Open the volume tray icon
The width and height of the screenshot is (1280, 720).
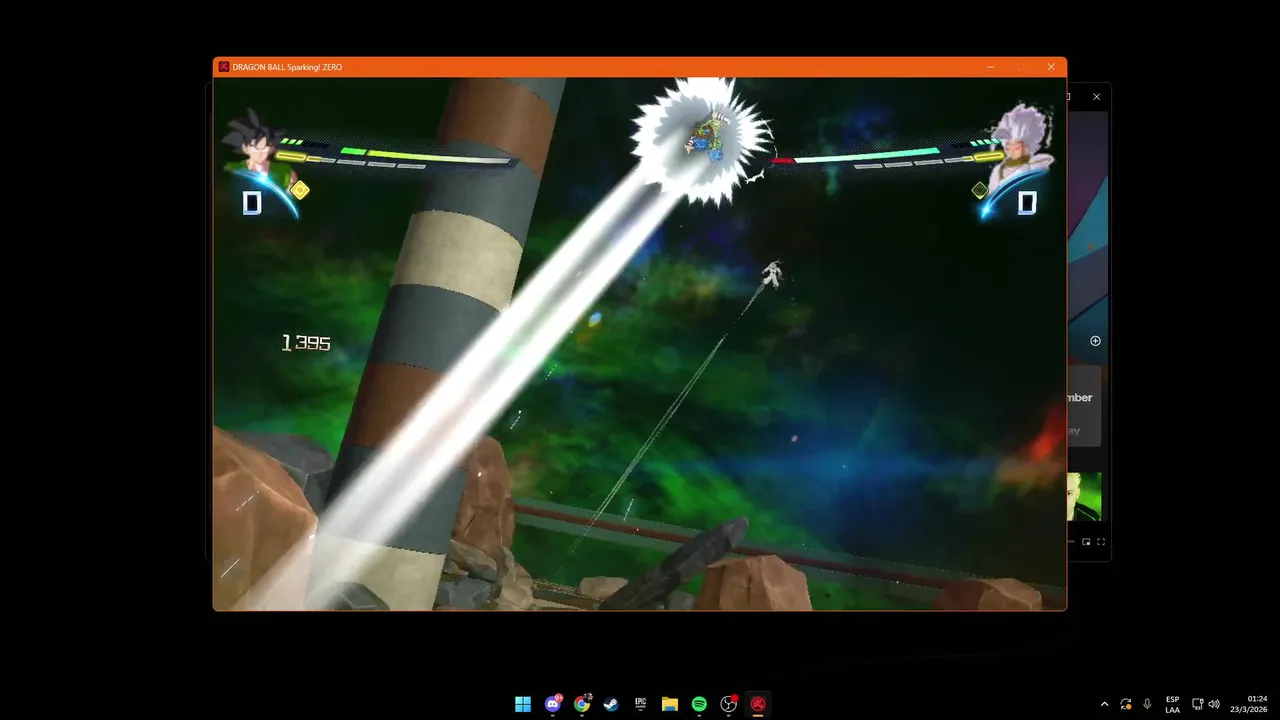click(1214, 704)
